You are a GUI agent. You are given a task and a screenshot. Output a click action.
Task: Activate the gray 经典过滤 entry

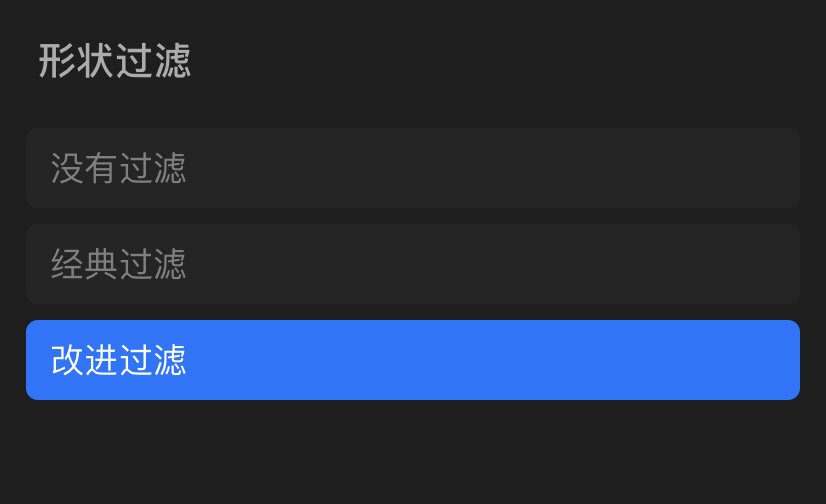point(412,264)
